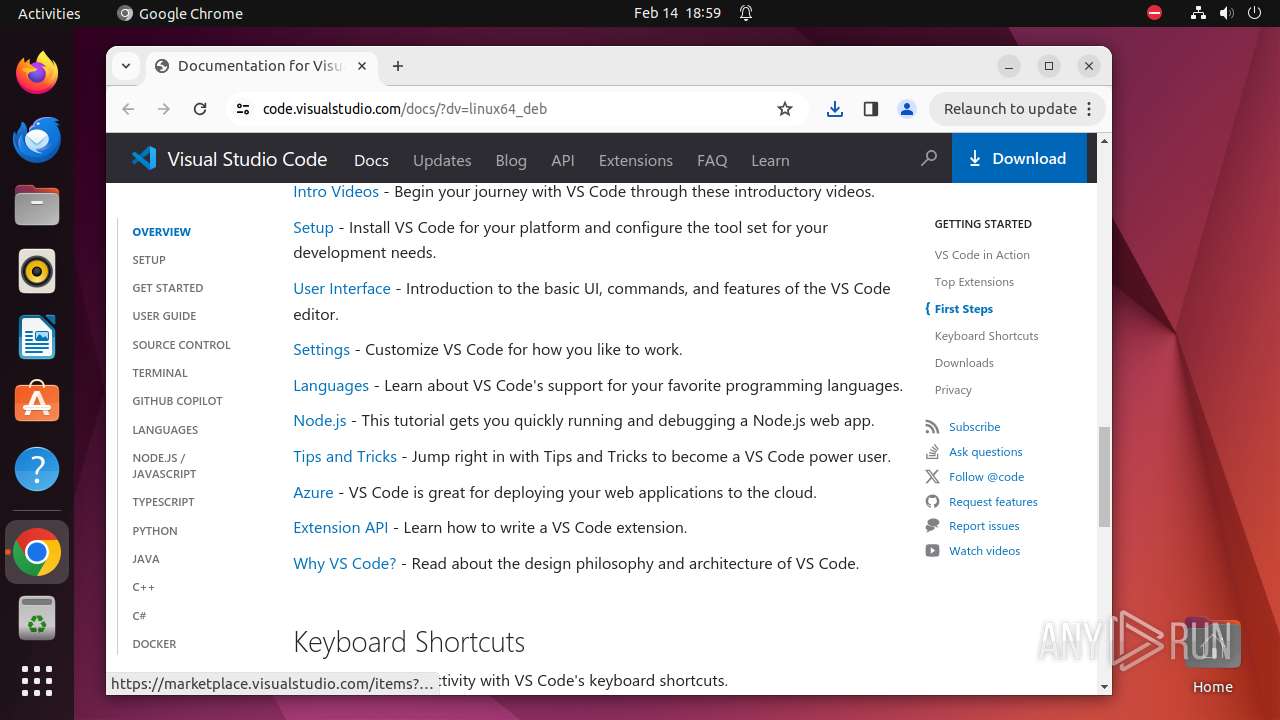Image resolution: width=1280 pixels, height=720 pixels.
Task: Open the Intro Videos link
Action: [336, 191]
